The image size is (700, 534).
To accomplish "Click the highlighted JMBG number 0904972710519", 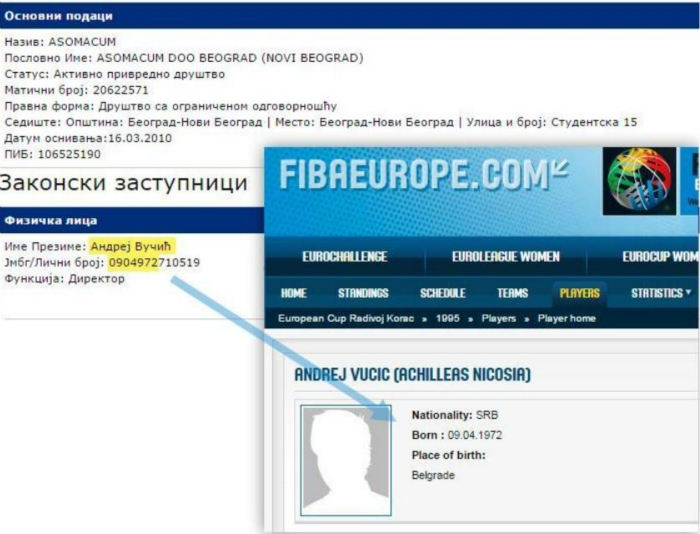I will pos(154,263).
